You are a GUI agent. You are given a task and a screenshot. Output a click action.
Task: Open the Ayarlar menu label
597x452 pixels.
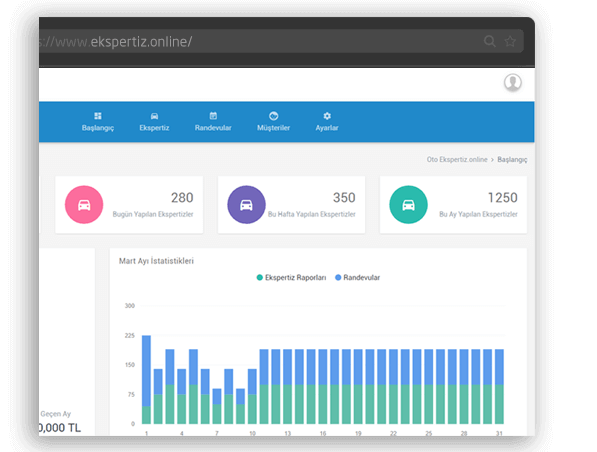(327, 128)
